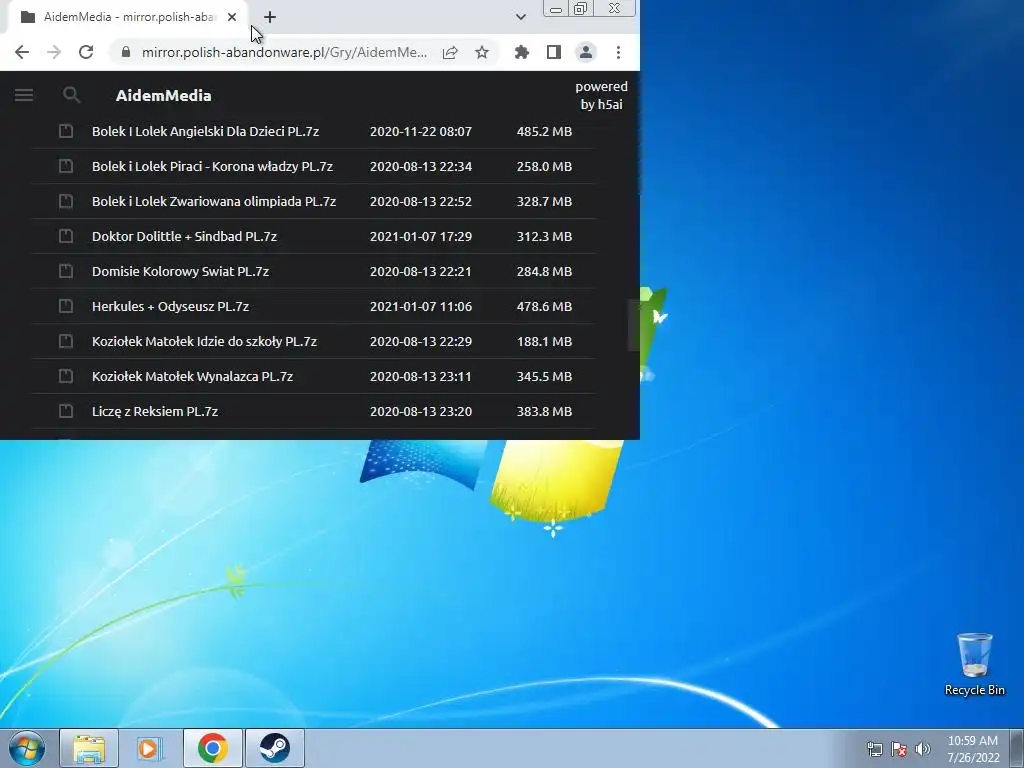
Task: Click the network tray icon
Action: 874,749
